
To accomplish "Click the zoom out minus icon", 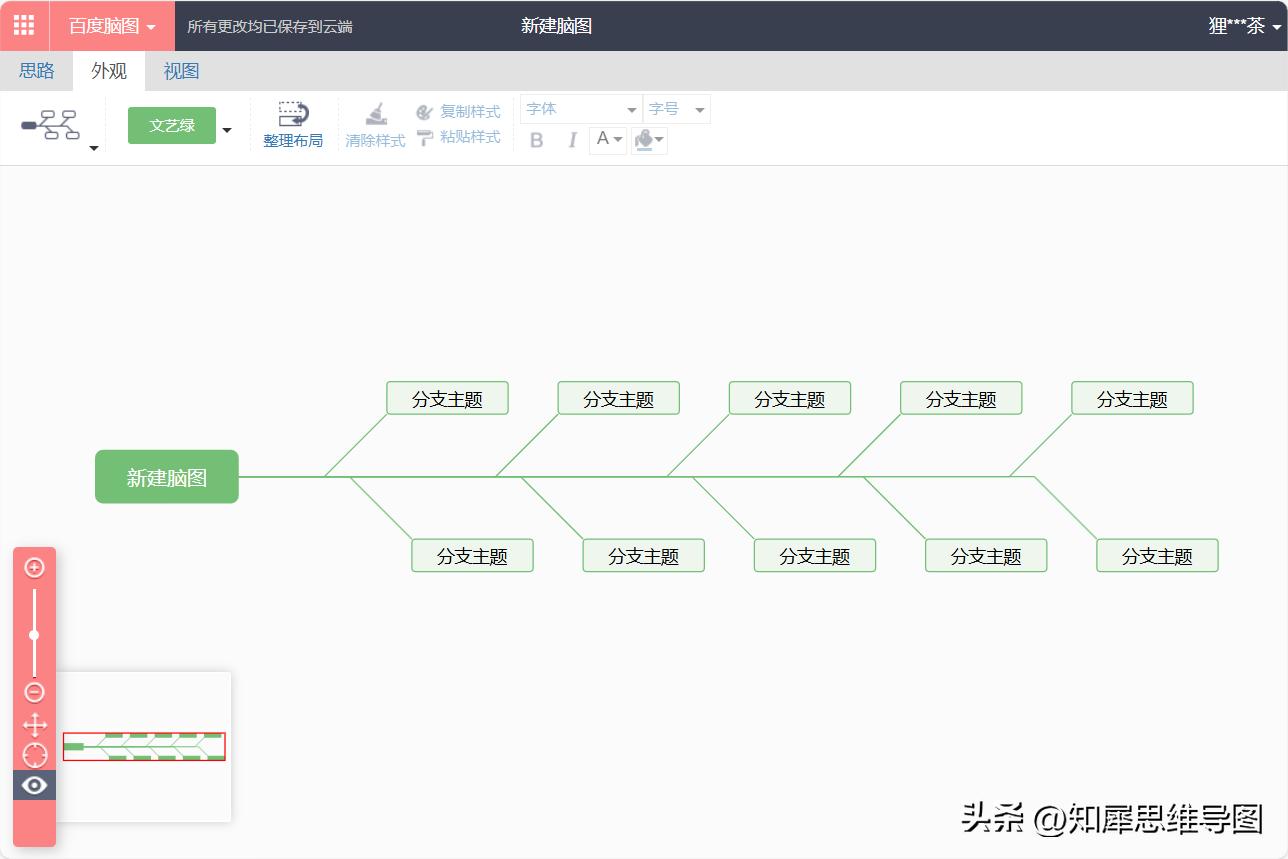I will [34, 691].
